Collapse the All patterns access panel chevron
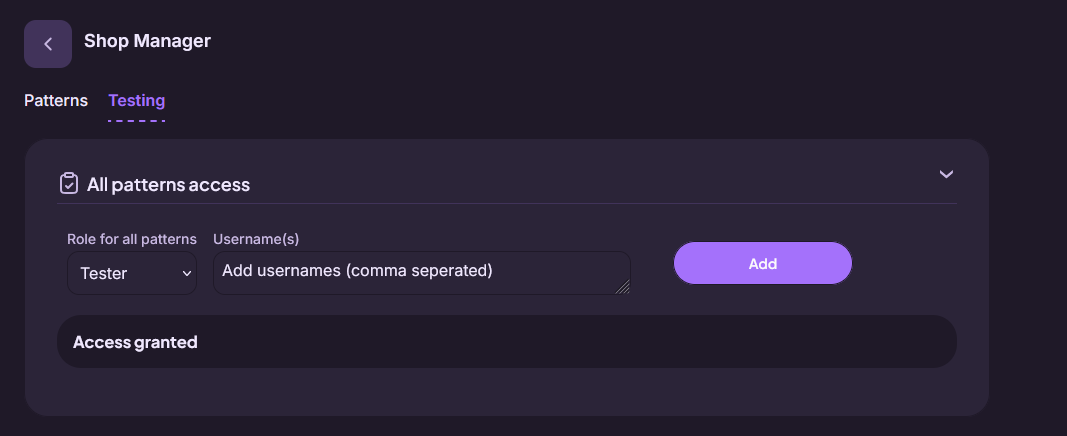The width and height of the screenshot is (1067, 436). pyautogui.click(x=946, y=174)
